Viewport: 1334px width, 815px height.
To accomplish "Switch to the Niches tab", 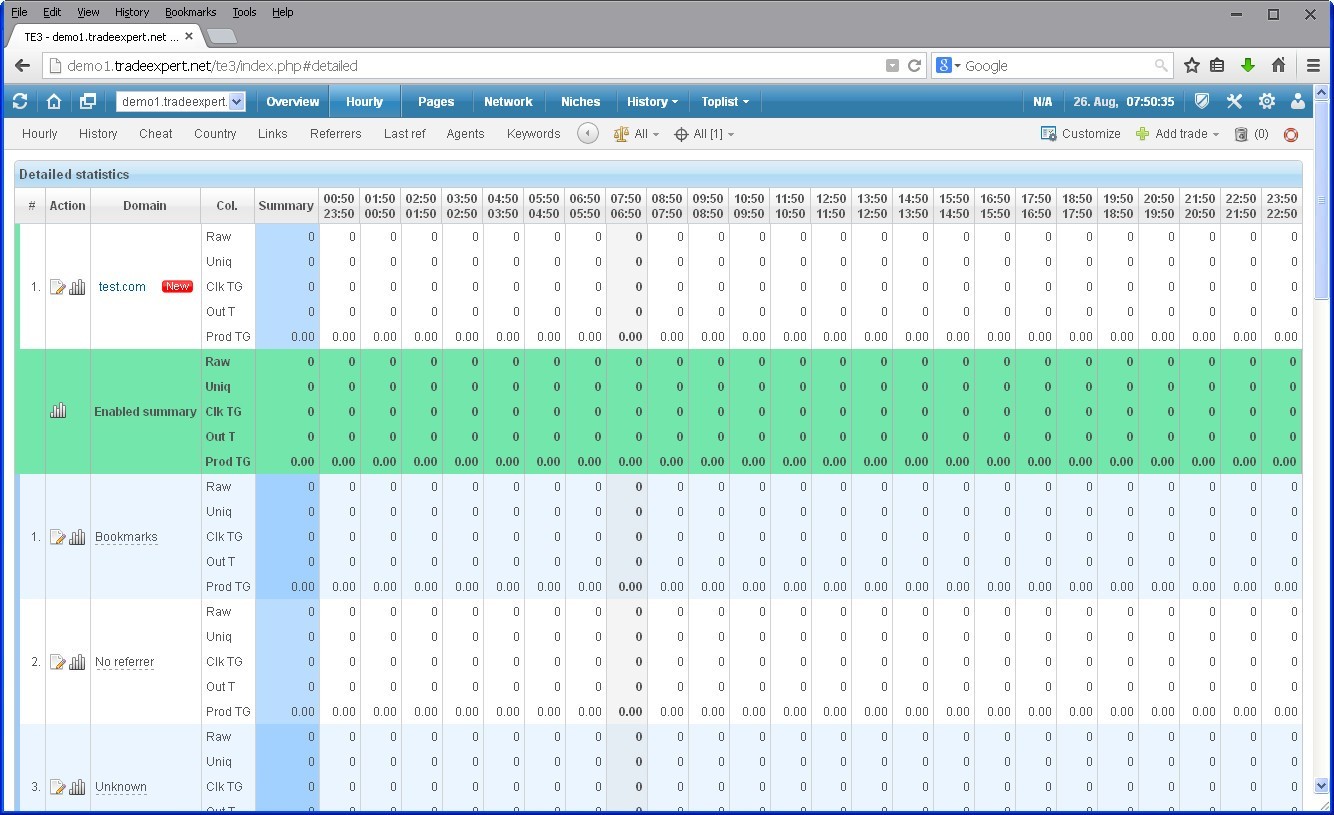I will tap(580, 102).
